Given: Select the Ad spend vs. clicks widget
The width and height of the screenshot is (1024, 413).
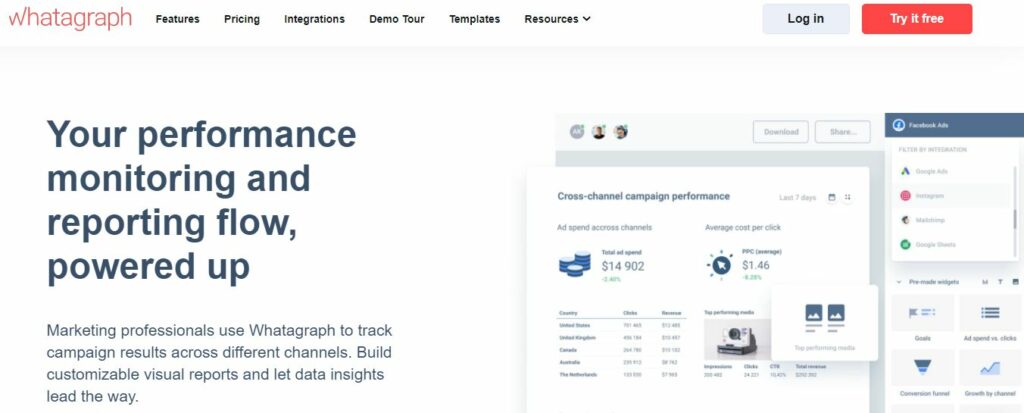Looking at the screenshot, I should tap(990, 320).
